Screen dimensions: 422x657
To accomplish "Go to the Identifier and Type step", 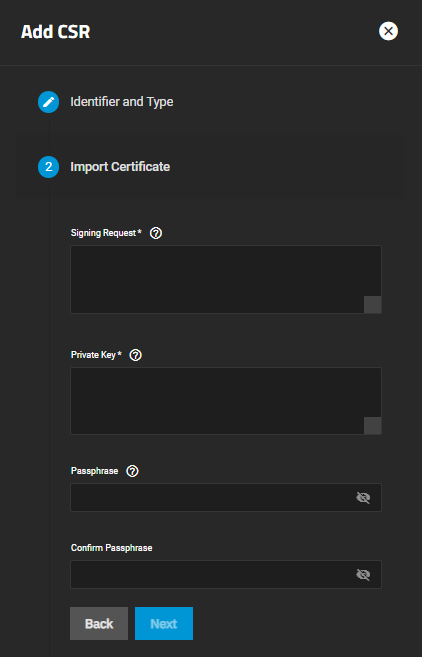I will click(x=122, y=102).
